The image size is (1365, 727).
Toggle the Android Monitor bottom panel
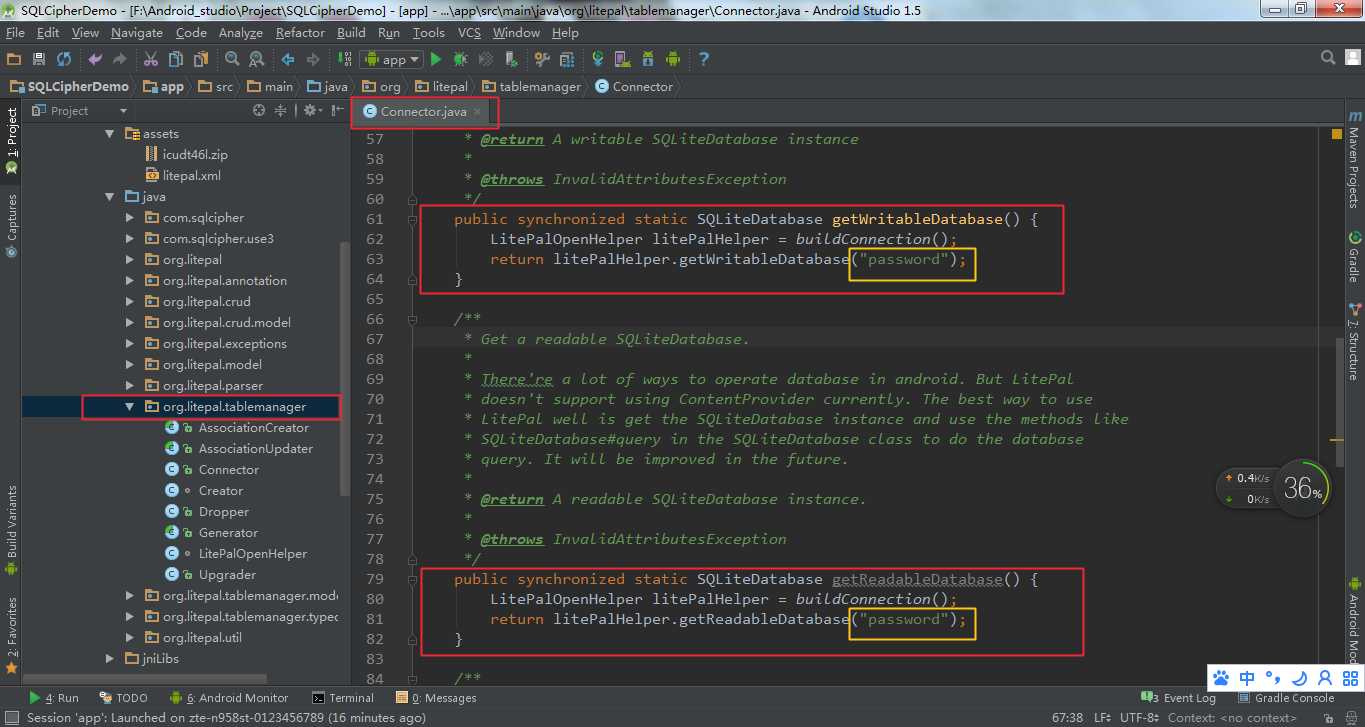click(x=229, y=698)
